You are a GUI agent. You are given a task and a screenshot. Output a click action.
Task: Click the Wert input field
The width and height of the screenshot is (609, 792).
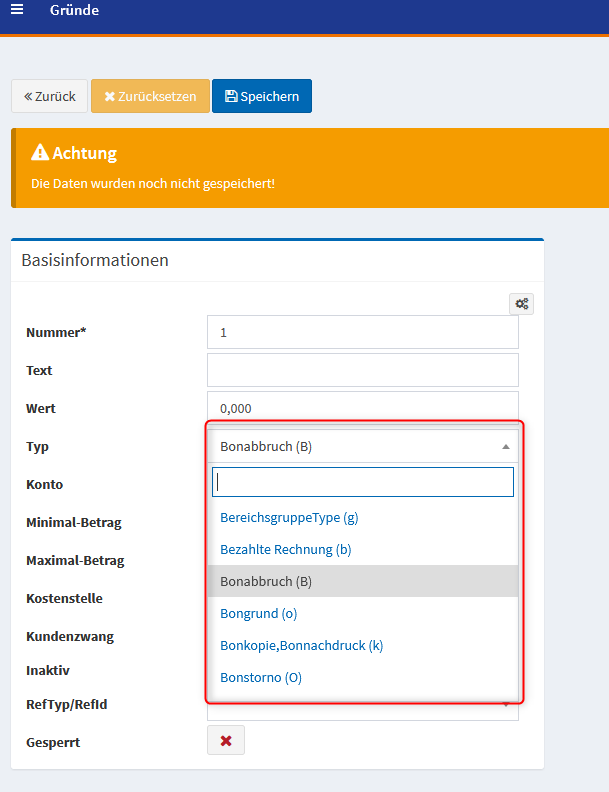(362, 408)
